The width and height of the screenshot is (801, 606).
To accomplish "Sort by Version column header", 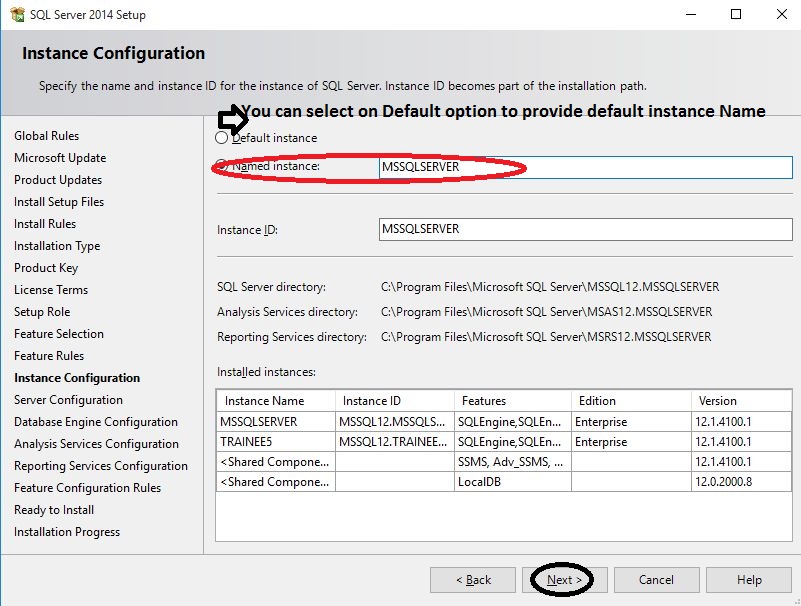I will point(742,401).
